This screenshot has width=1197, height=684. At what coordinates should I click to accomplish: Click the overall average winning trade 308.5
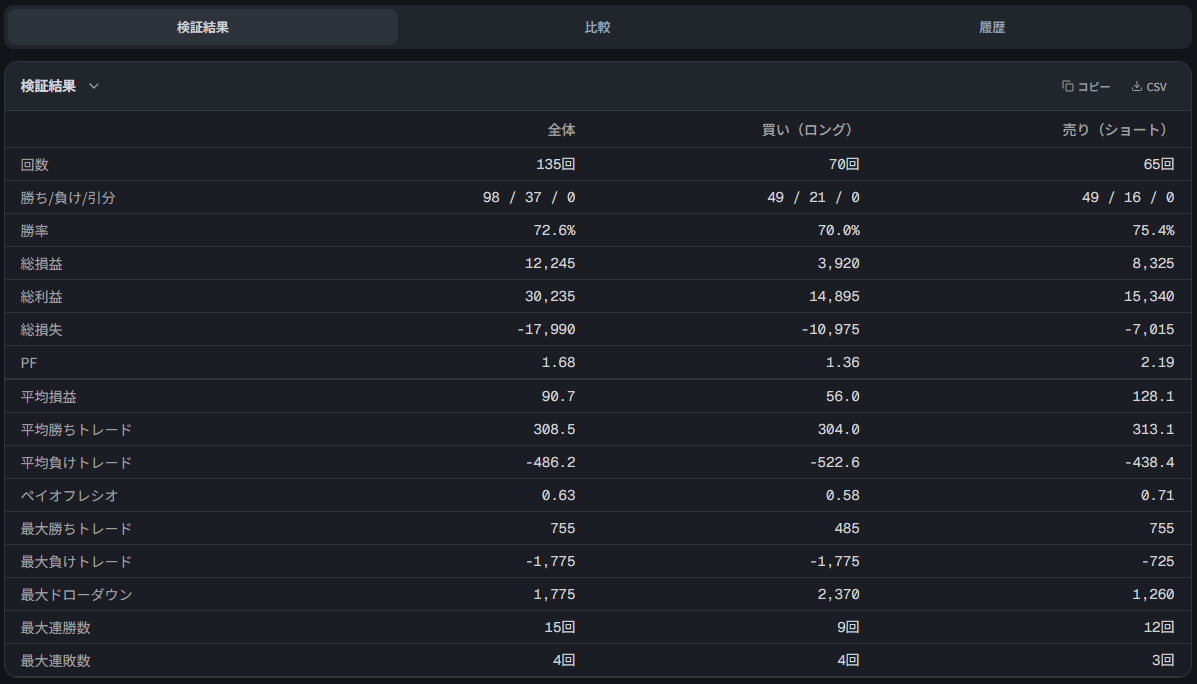554,430
